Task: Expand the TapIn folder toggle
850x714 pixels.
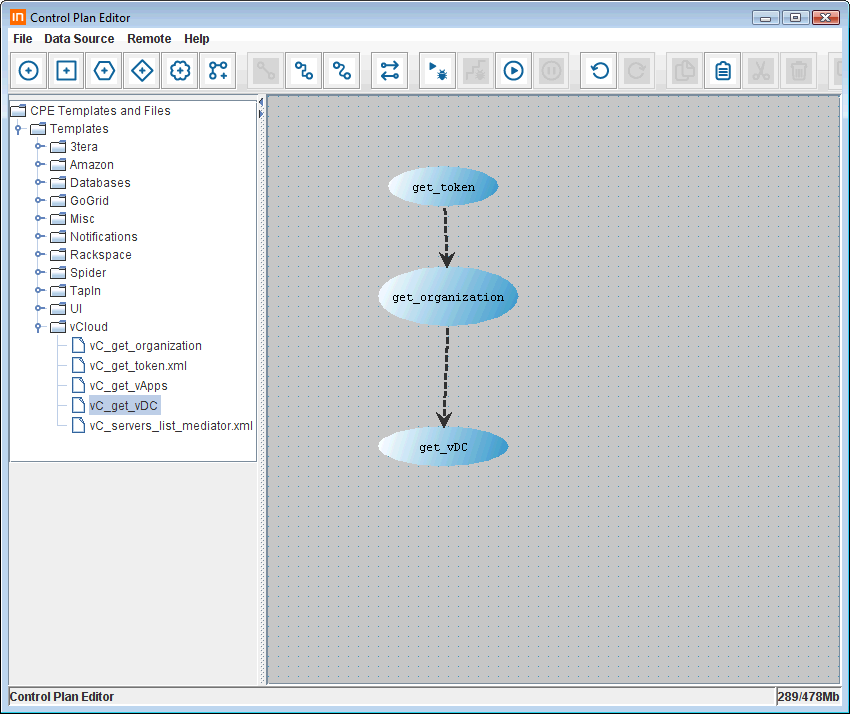Action: coord(38,290)
